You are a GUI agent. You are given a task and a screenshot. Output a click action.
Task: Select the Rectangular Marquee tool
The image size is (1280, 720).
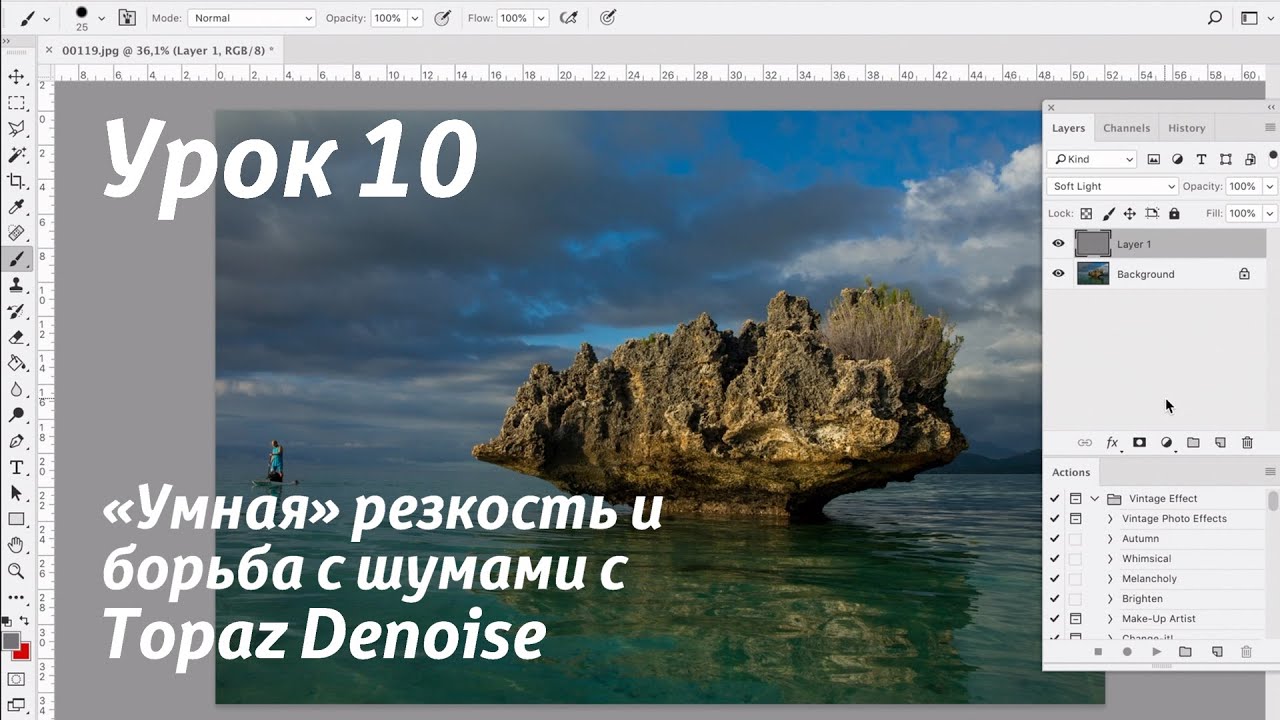click(x=16, y=103)
